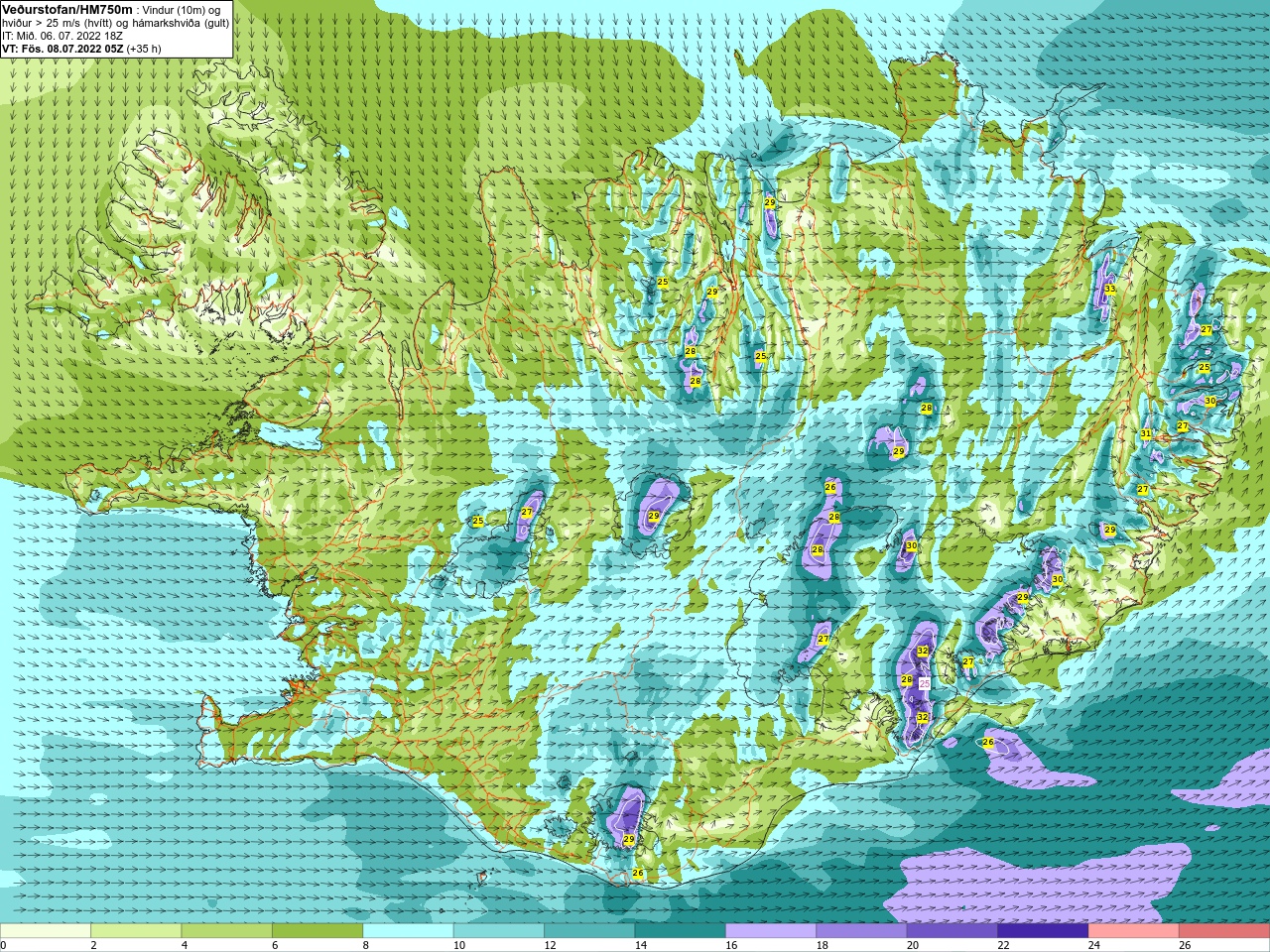Click the olive green 6–8 legend swatch
This screenshot has height=952, width=1270.
317,931
